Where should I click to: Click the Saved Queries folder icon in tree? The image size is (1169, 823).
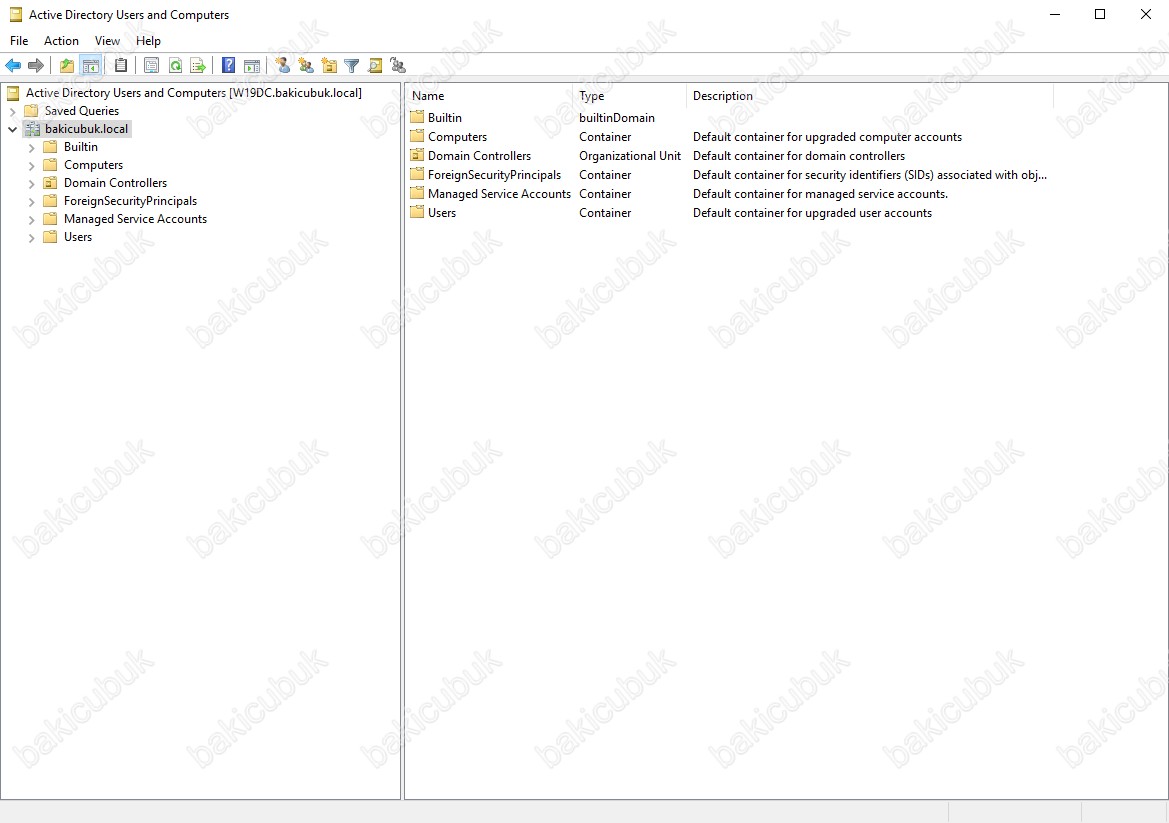pyautogui.click(x=31, y=111)
